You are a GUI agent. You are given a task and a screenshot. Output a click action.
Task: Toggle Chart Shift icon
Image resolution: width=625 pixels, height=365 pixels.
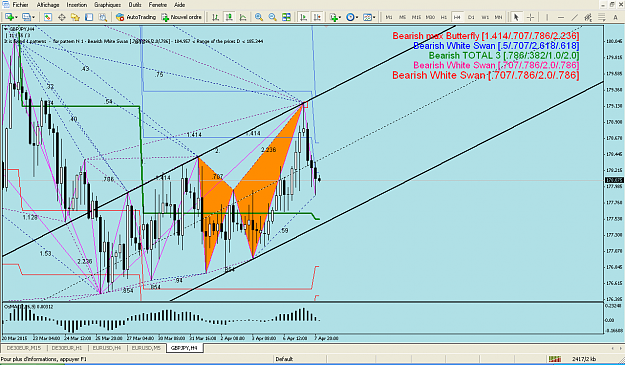point(317,17)
